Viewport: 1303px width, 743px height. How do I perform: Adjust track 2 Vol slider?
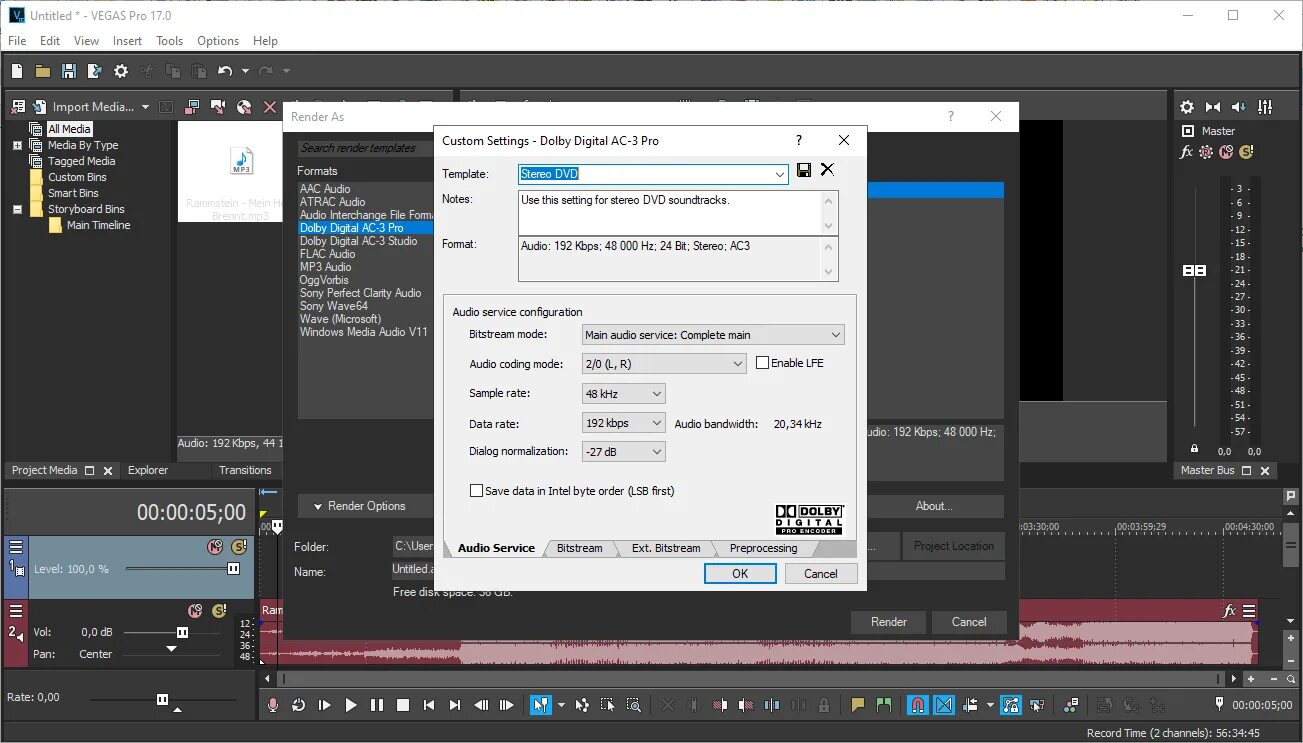(182, 632)
